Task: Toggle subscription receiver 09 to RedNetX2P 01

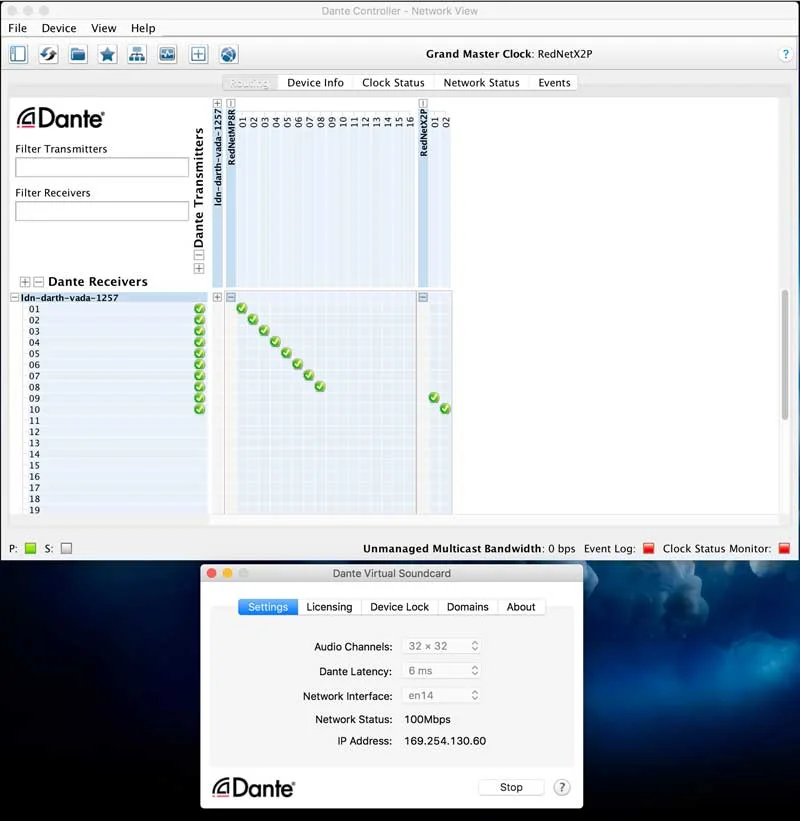Action: click(x=434, y=397)
